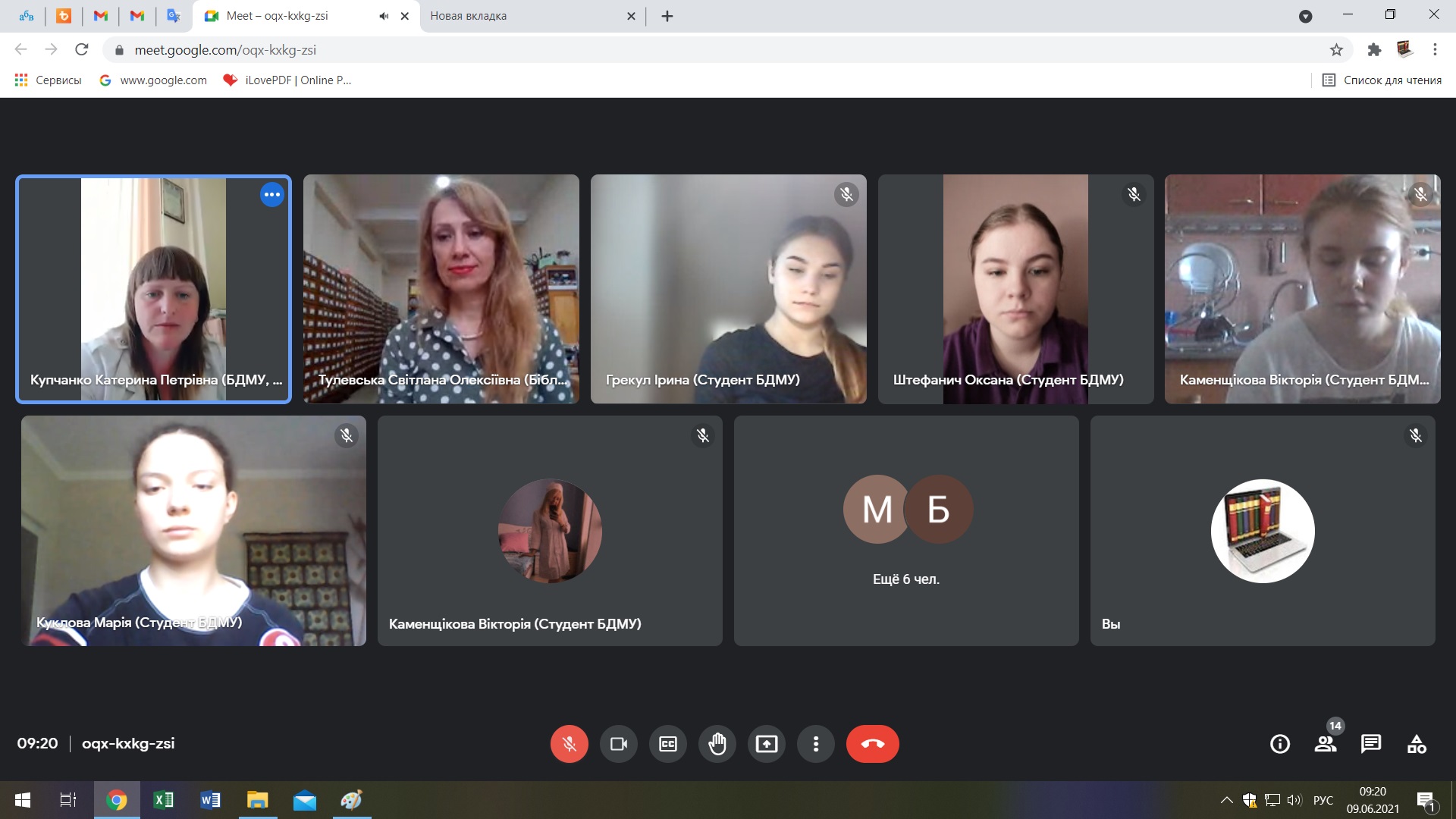This screenshot has width=1456, height=819.
Task: Open a new browser tab
Action: tap(667, 16)
